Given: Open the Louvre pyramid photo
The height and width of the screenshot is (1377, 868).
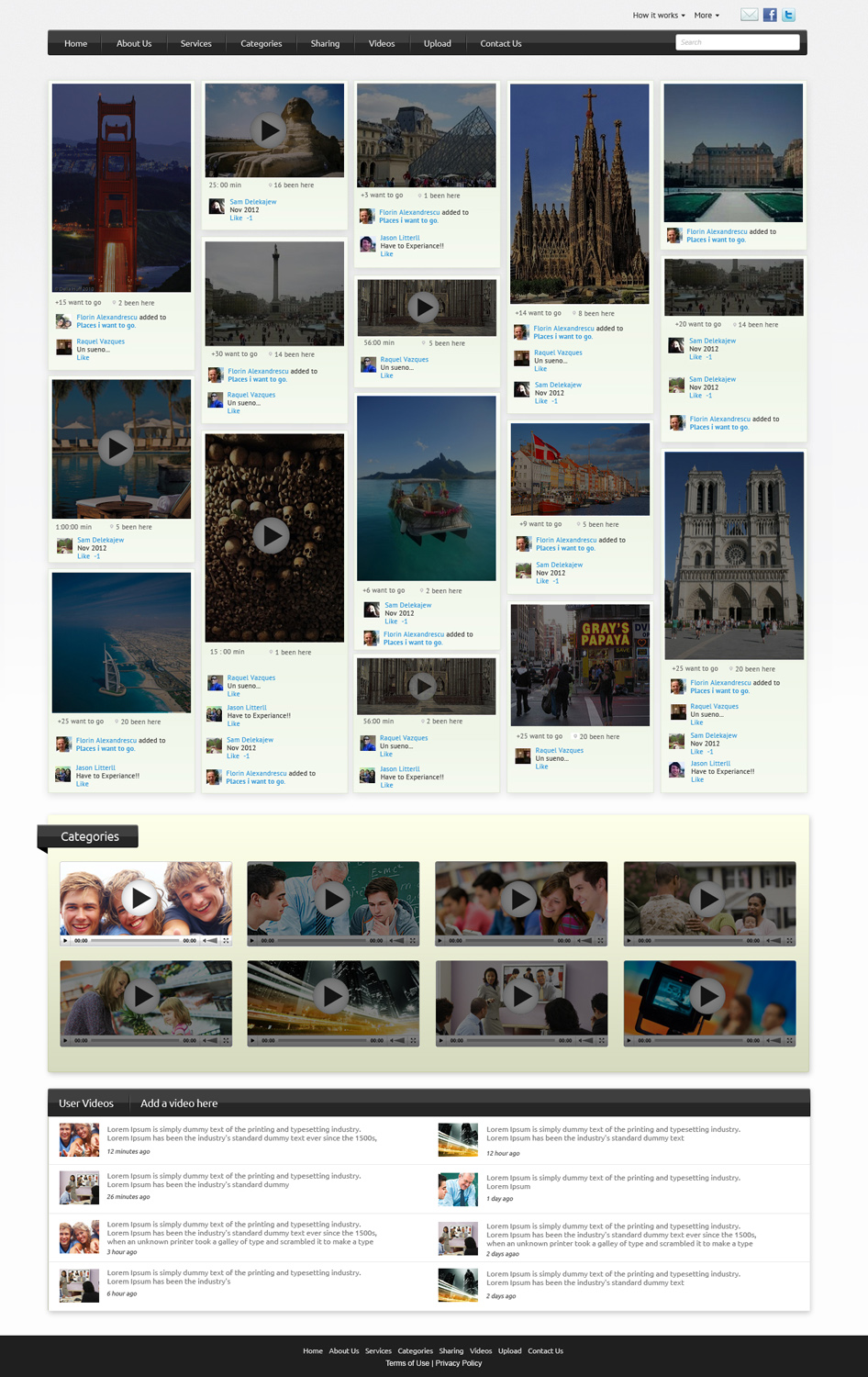Looking at the screenshot, I should click(x=427, y=135).
